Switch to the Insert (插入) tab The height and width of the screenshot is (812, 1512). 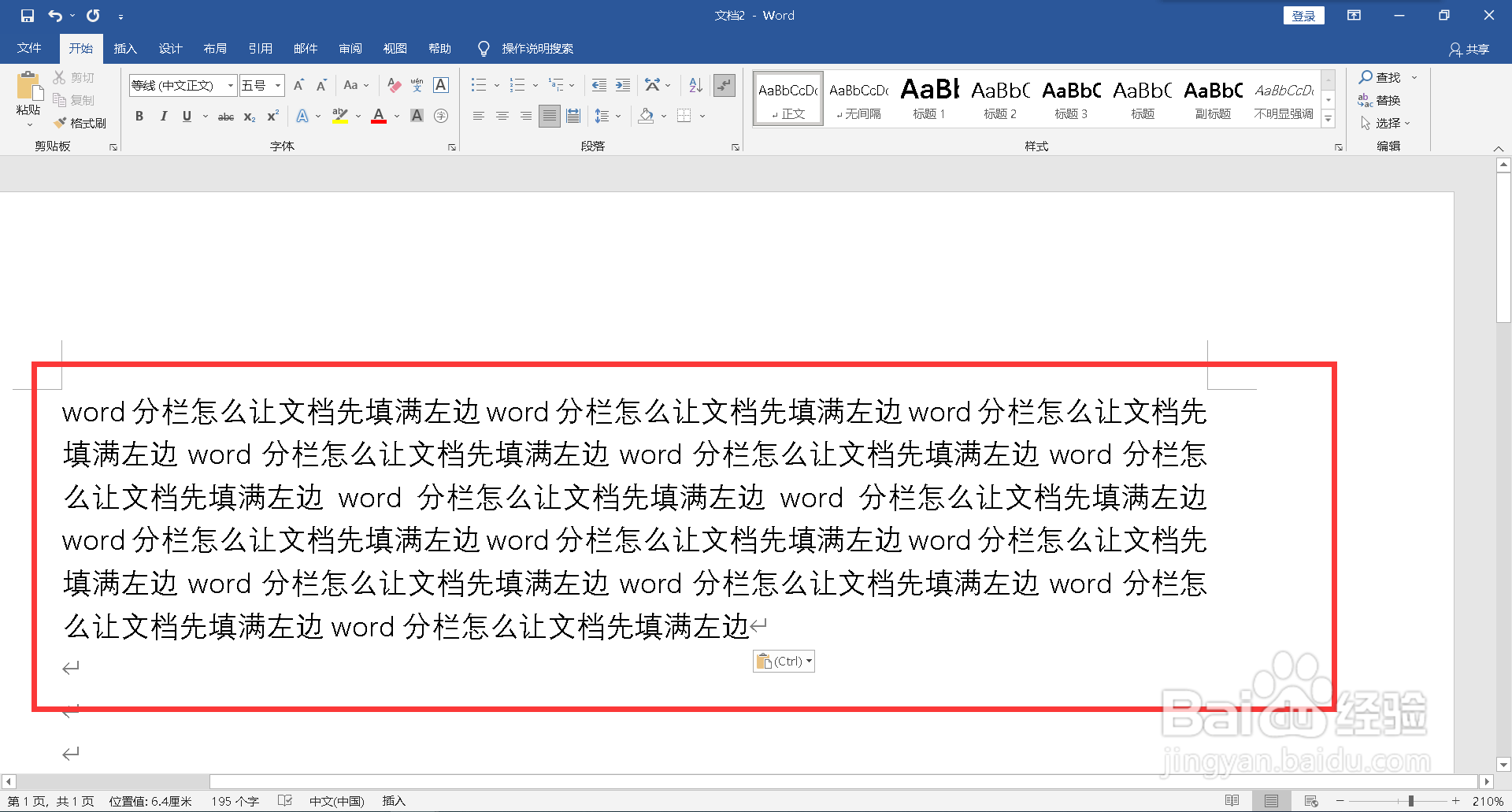(x=125, y=48)
